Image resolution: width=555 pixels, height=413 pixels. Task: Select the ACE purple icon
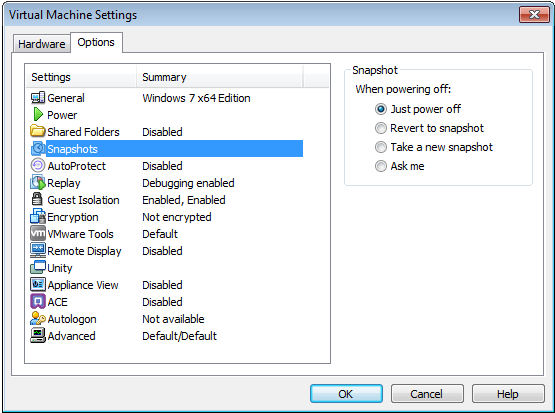pyautogui.click(x=38, y=302)
